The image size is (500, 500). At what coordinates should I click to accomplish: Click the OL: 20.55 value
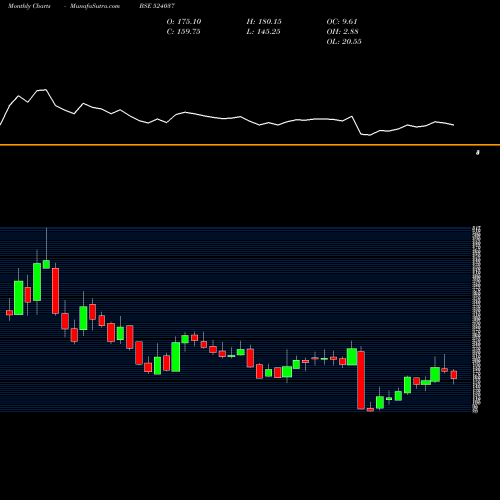point(344,42)
